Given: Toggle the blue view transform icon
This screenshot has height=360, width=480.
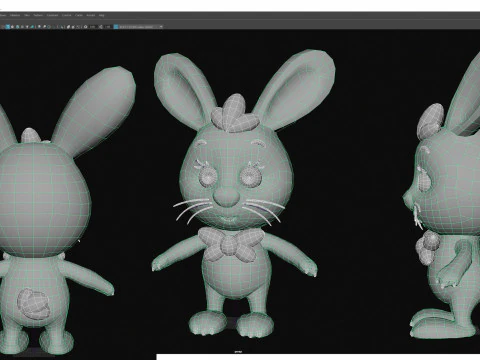Looking at the screenshot, I should [116, 27].
